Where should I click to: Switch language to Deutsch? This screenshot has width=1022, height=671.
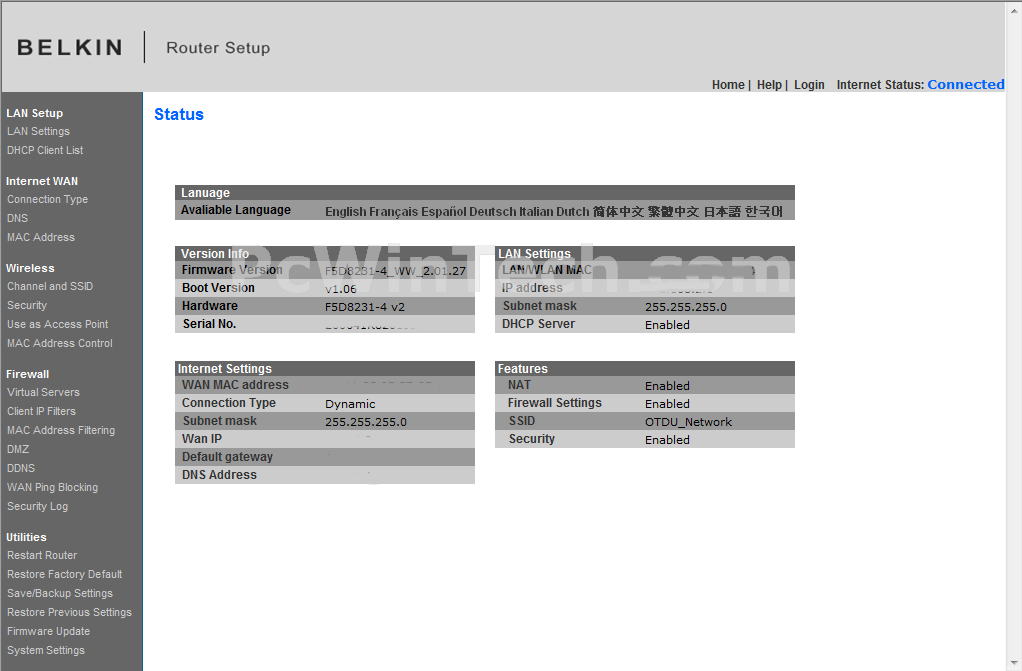[x=492, y=211]
